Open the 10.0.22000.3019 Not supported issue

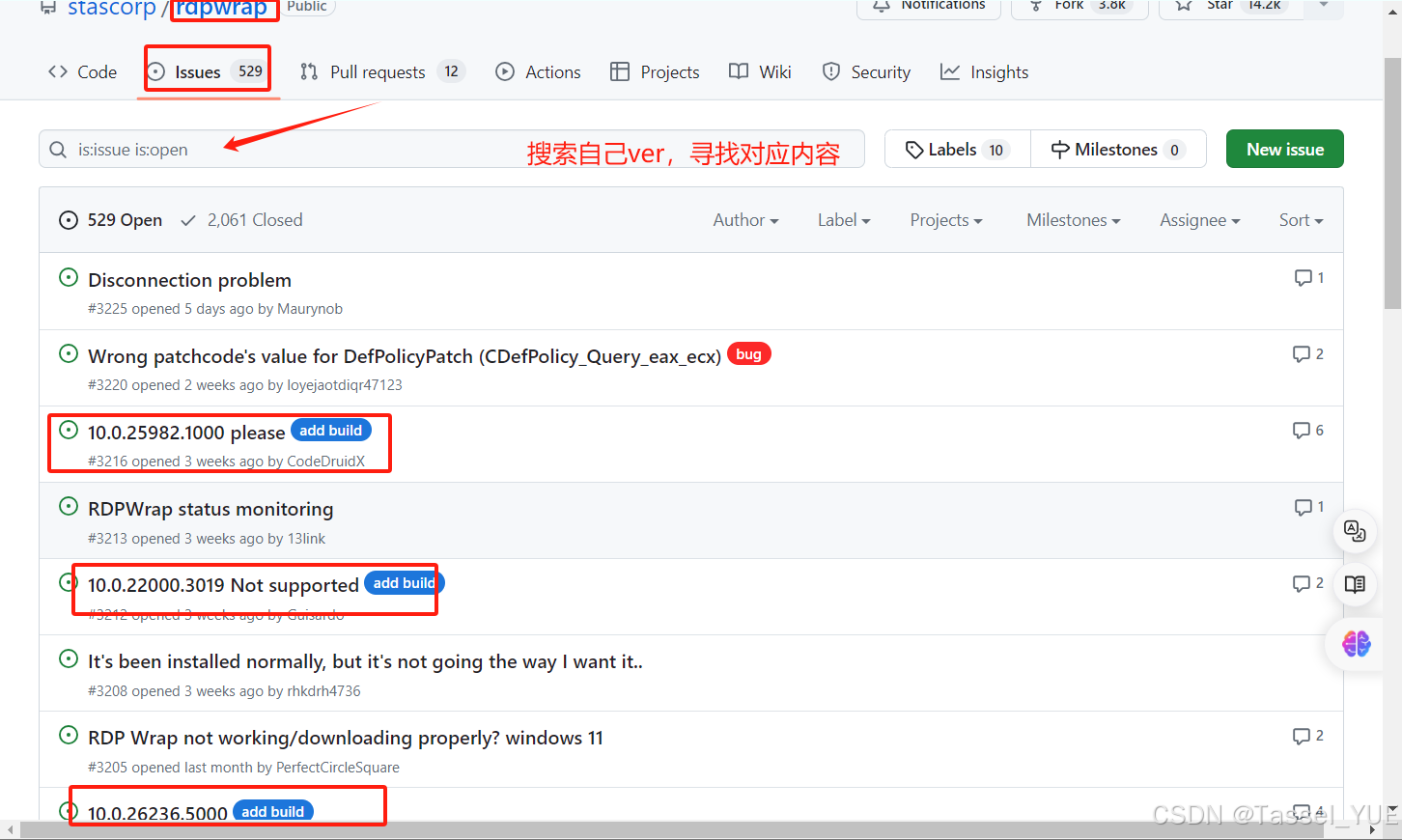[223, 585]
